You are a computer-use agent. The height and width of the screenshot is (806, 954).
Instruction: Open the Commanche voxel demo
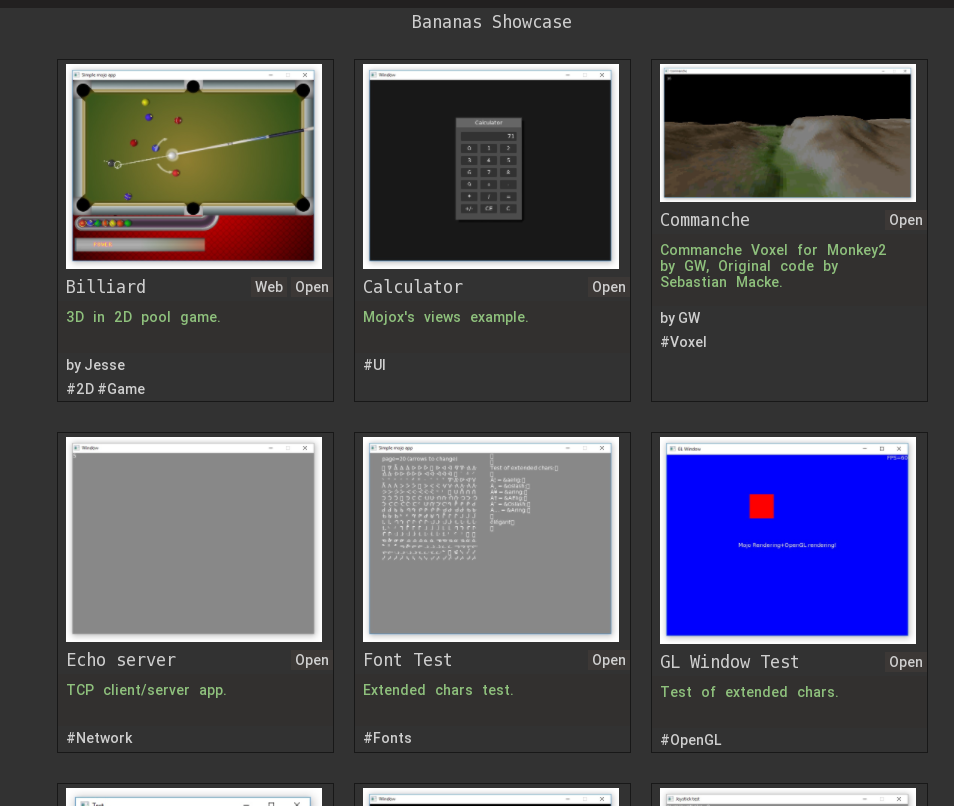[905, 220]
